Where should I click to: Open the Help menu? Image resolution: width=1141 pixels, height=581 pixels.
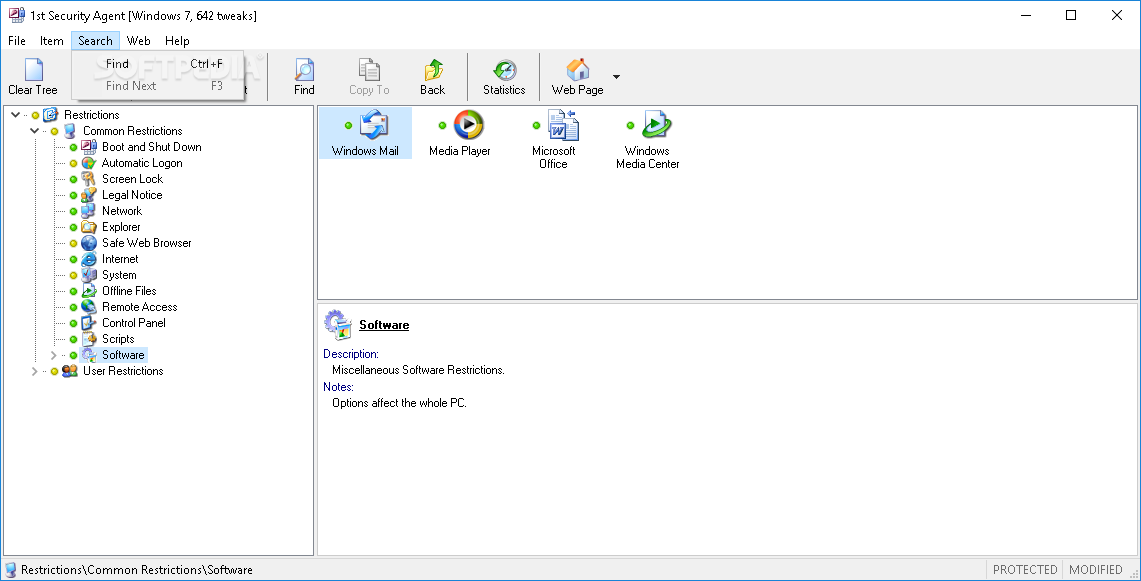pos(177,41)
